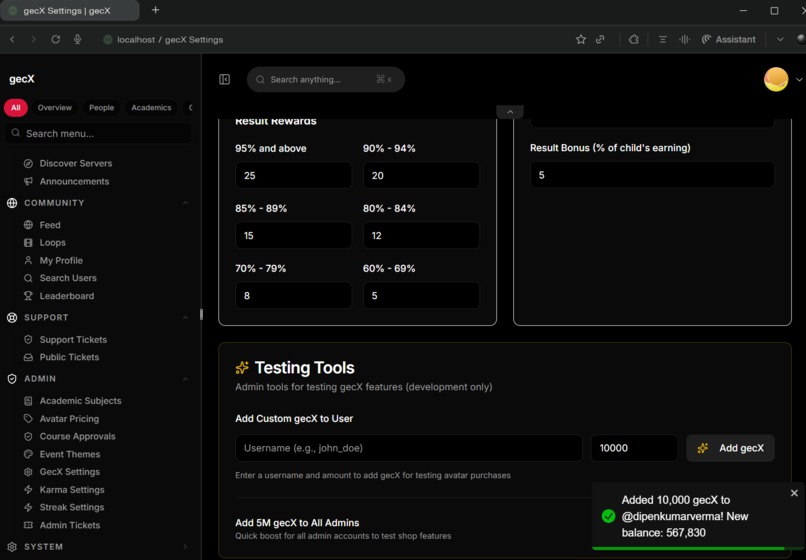Viewport: 806px width, 560px height.
Task: Reload the page
Action: (x=56, y=40)
